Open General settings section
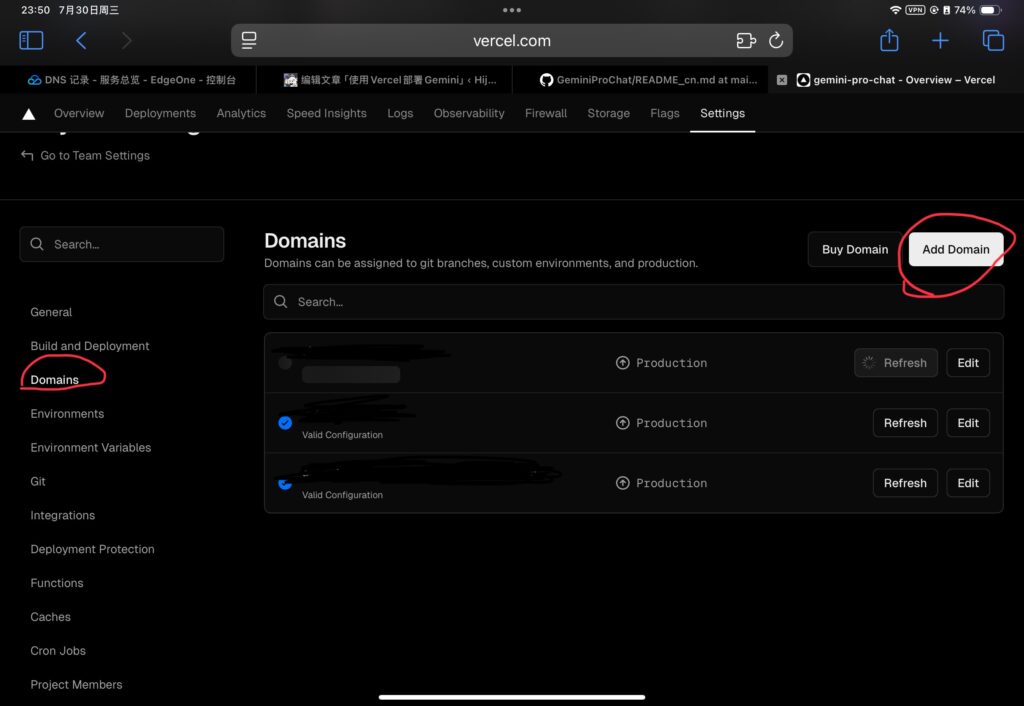This screenshot has width=1024, height=706. tap(51, 312)
